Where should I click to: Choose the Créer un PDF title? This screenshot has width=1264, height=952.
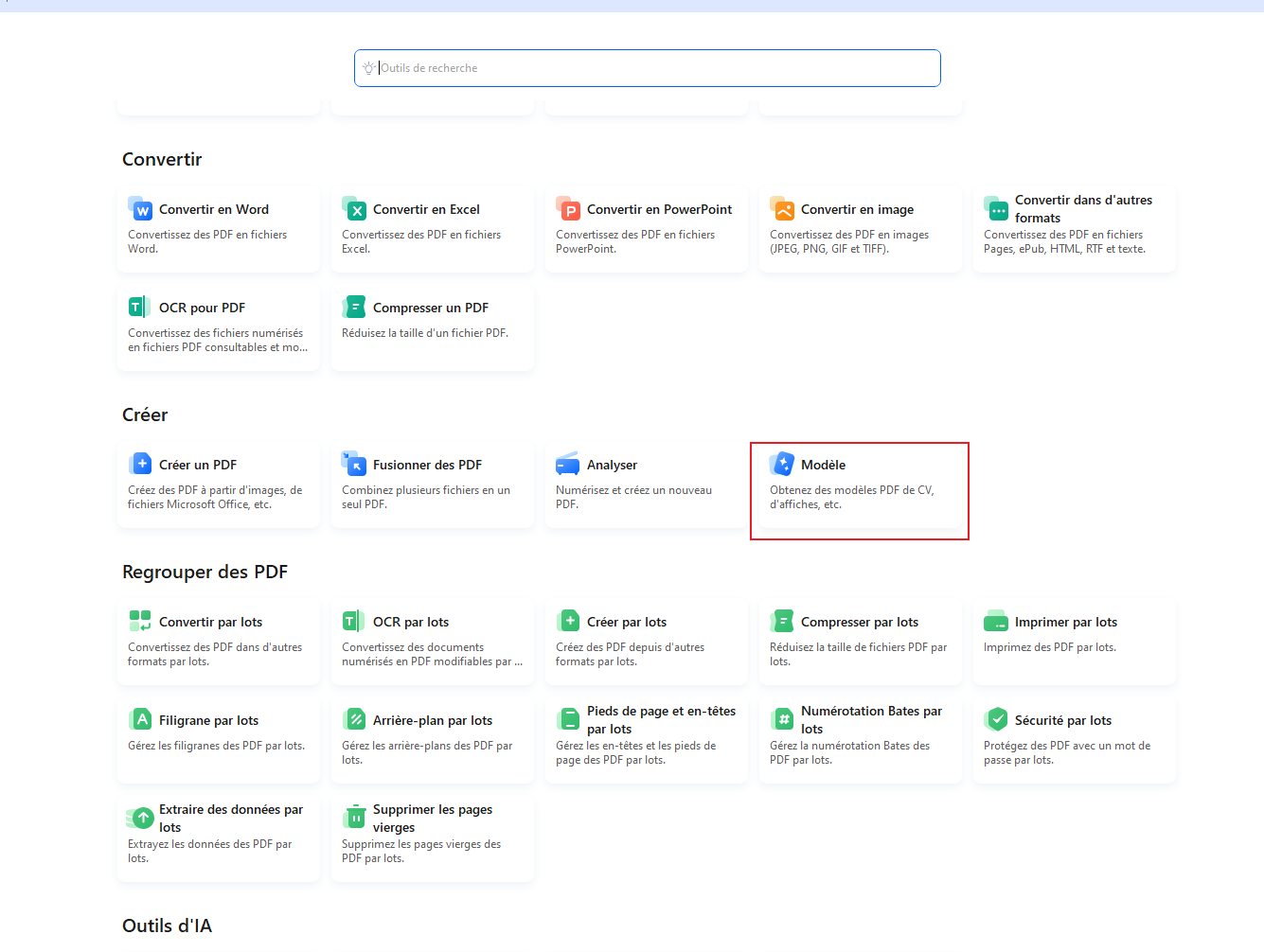(x=198, y=465)
